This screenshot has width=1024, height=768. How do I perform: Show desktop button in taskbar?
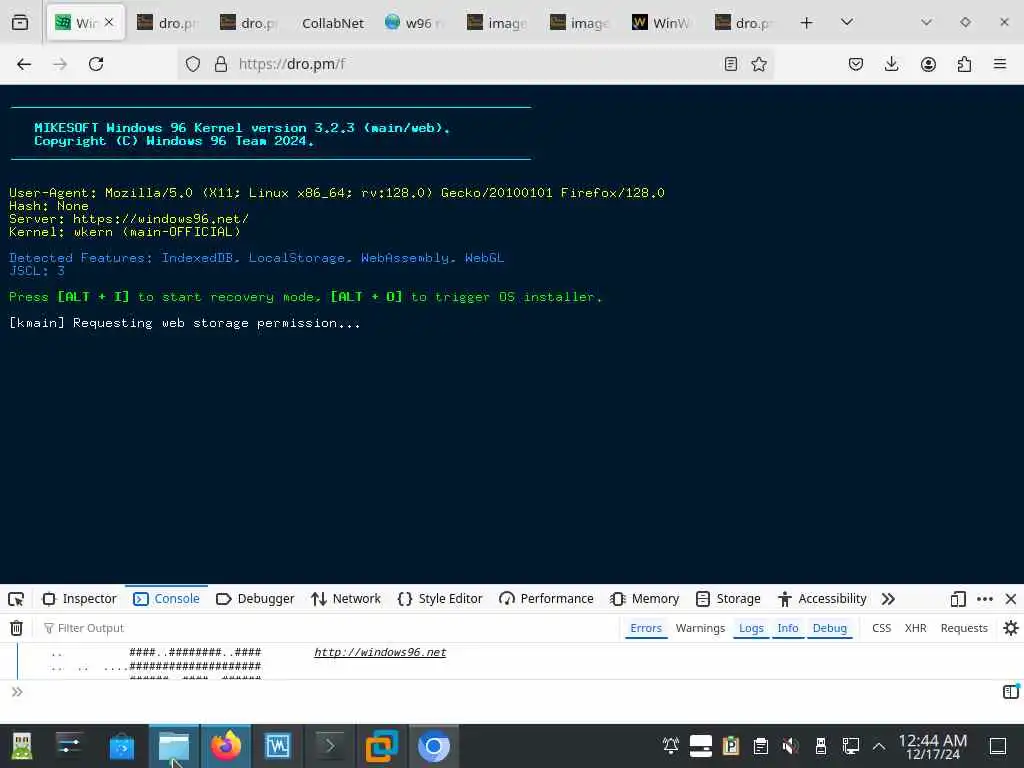coord(998,746)
